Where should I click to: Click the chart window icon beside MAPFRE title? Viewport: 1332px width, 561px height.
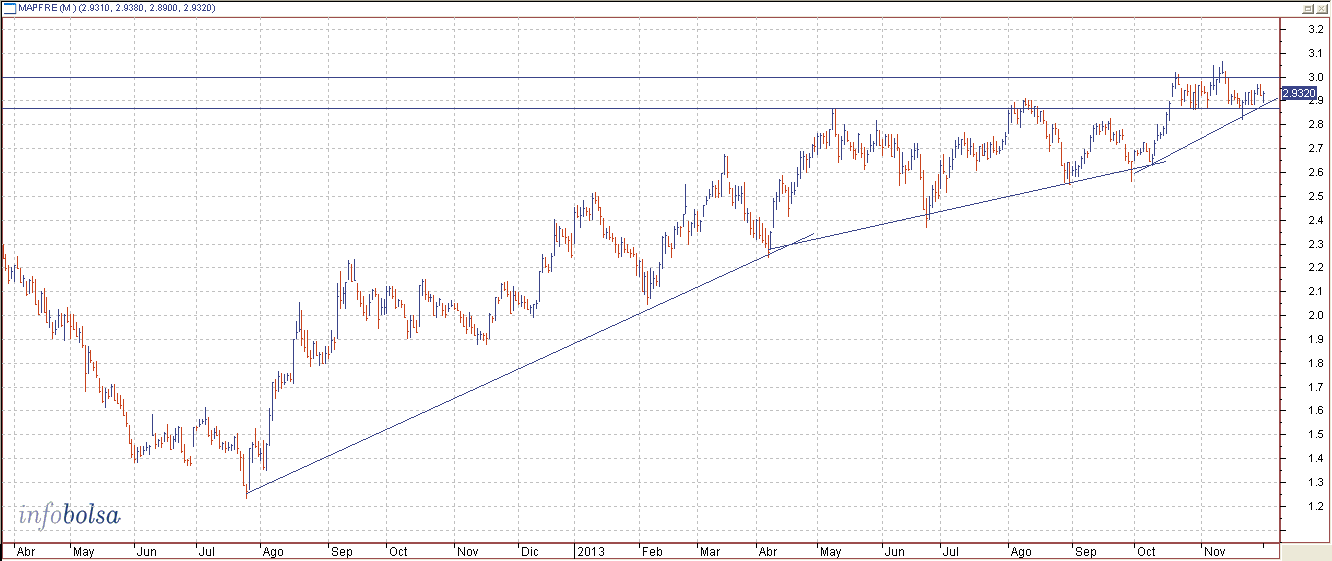point(10,7)
